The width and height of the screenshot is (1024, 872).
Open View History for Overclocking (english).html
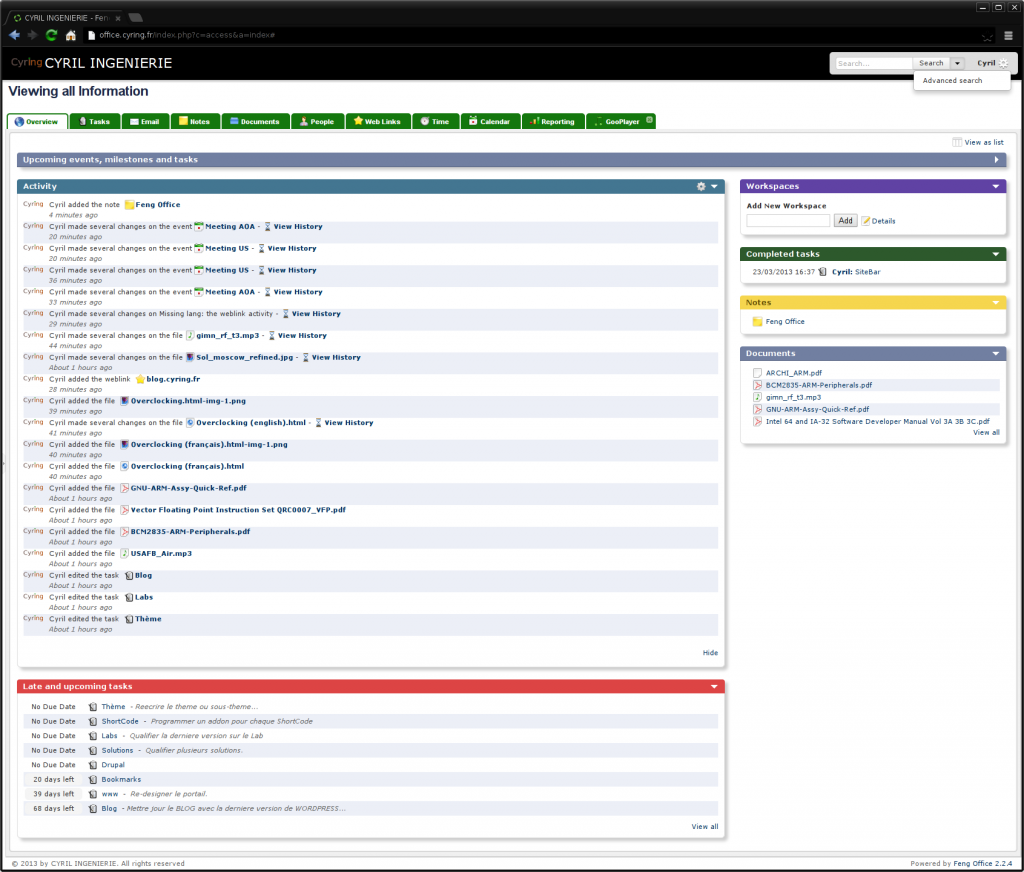pos(349,423)
